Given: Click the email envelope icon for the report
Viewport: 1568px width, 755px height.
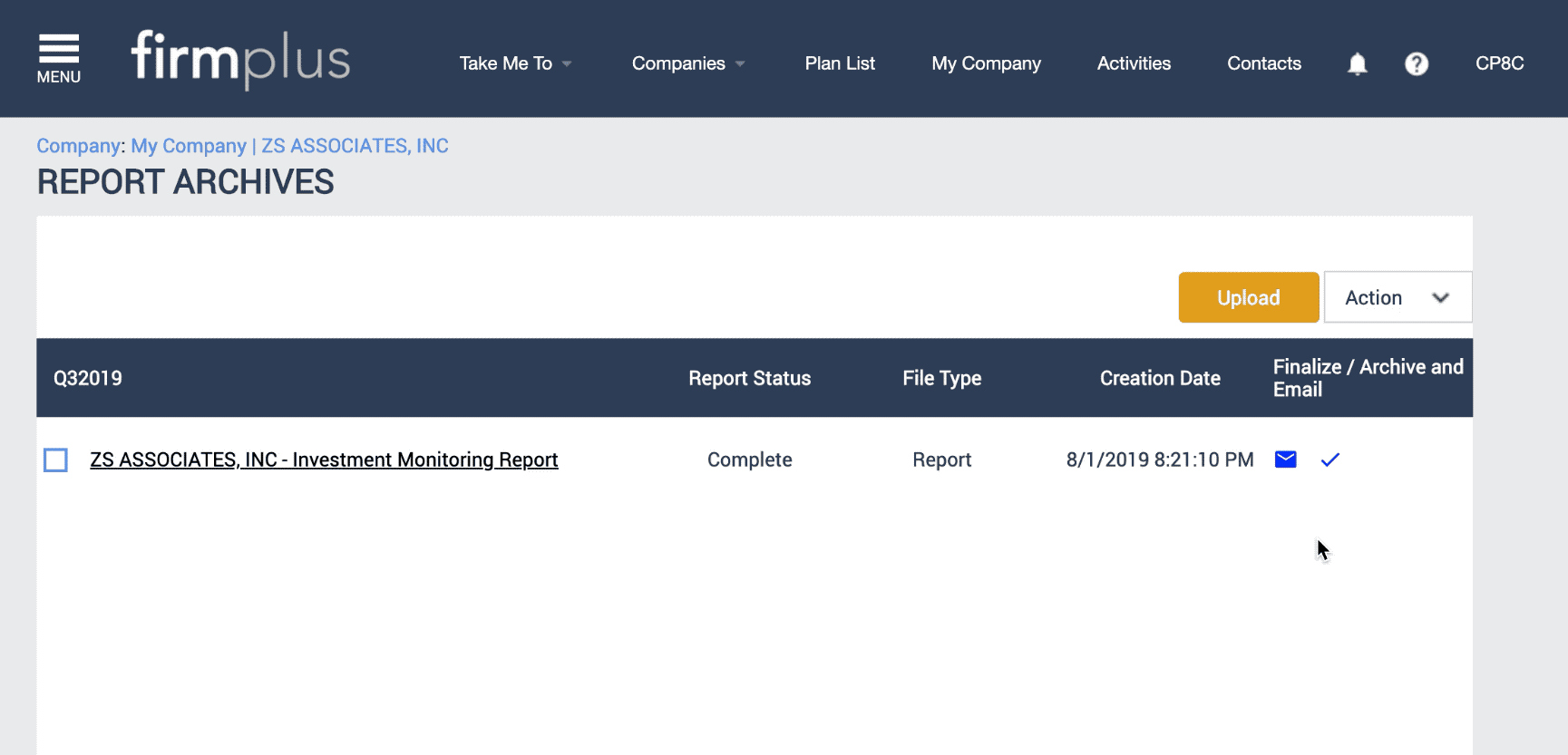Looking at the screenshot, I should pyautogui.click(x=1285, y=460).
